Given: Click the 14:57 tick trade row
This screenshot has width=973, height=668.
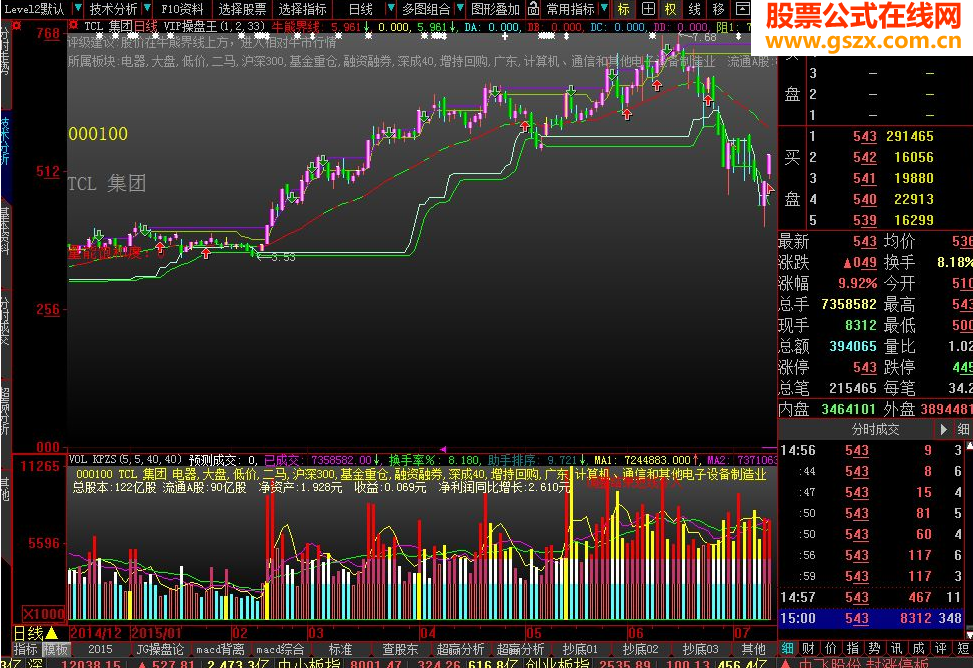Looking at the screenshot, I should (x=871, y=597).
